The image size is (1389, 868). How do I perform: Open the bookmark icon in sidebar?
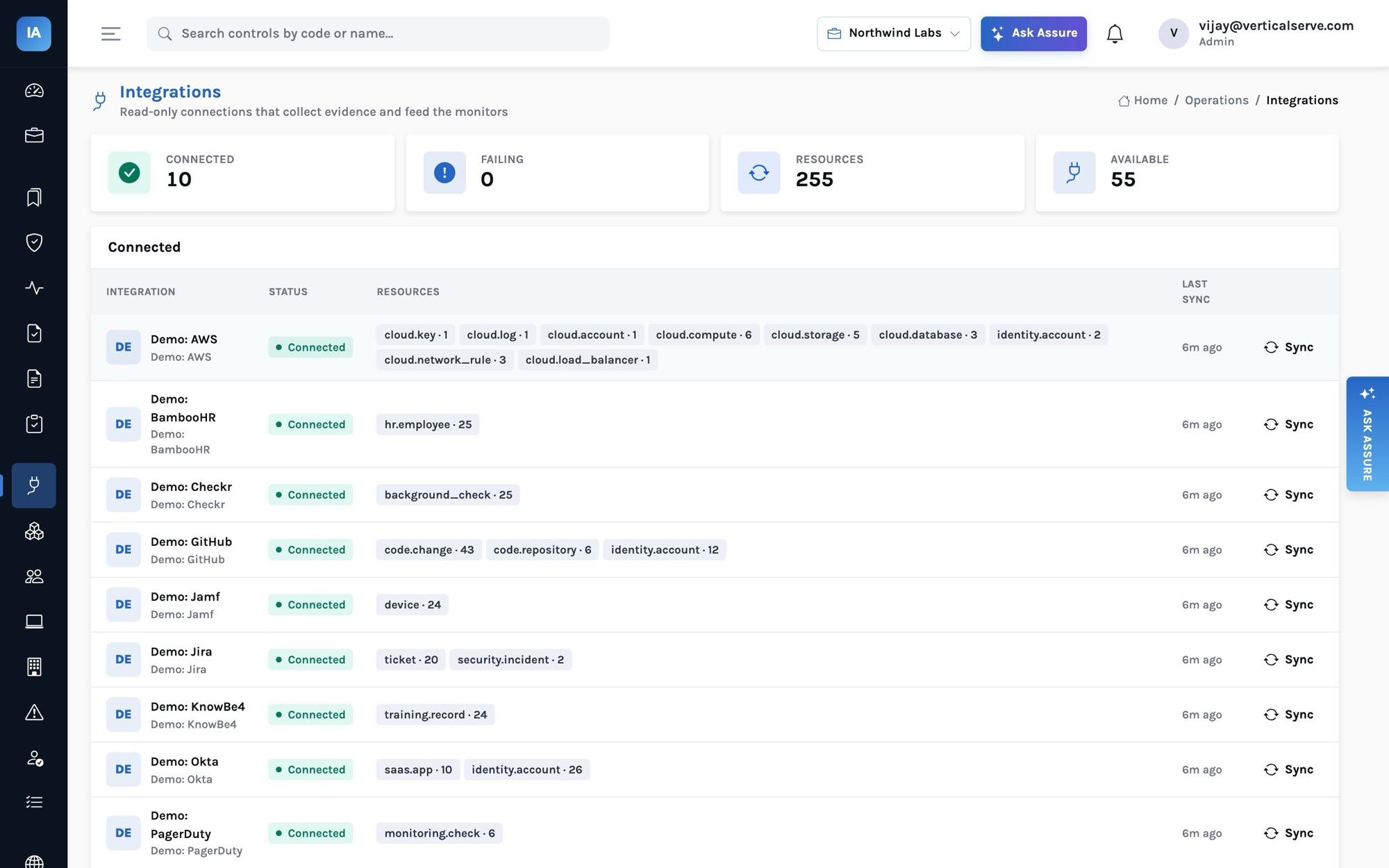tap(34, 198)
